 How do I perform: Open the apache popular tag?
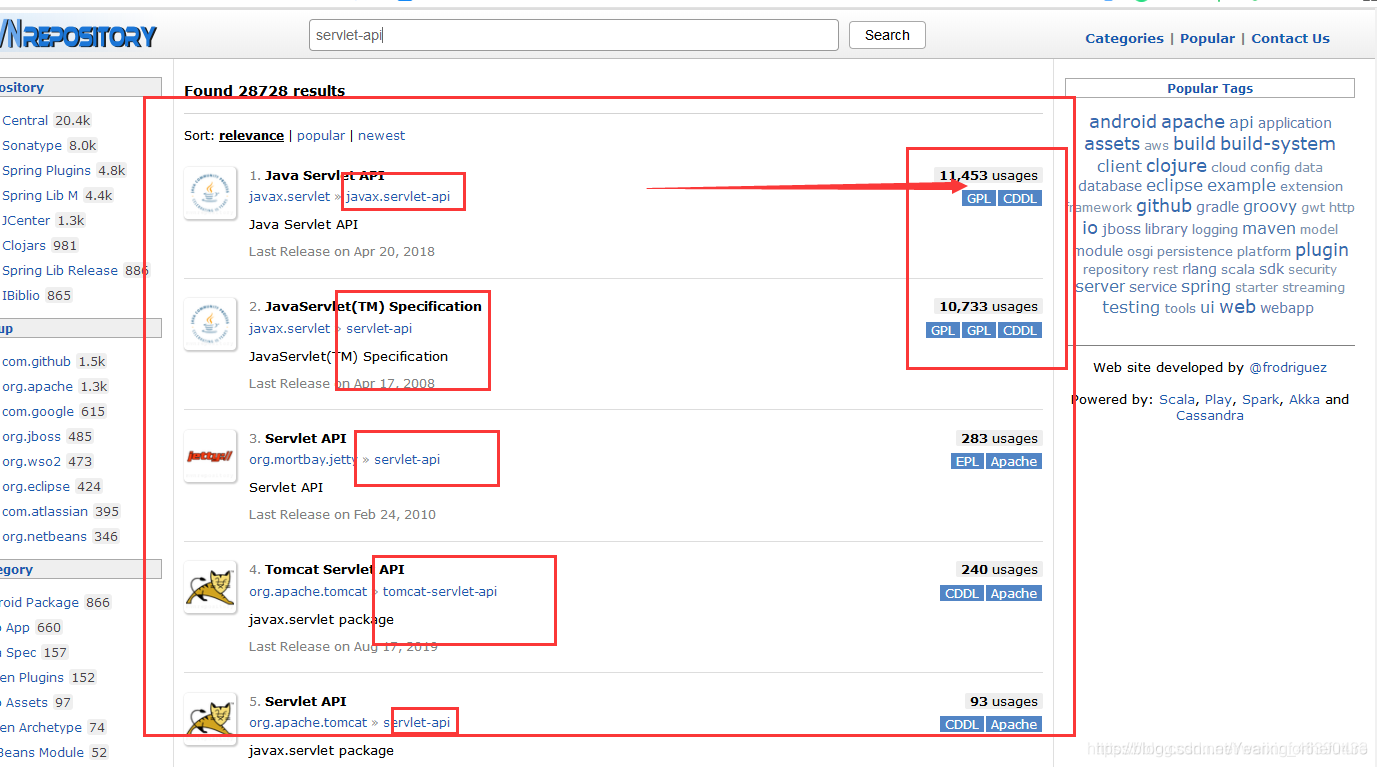click(x=1193, y=122)
